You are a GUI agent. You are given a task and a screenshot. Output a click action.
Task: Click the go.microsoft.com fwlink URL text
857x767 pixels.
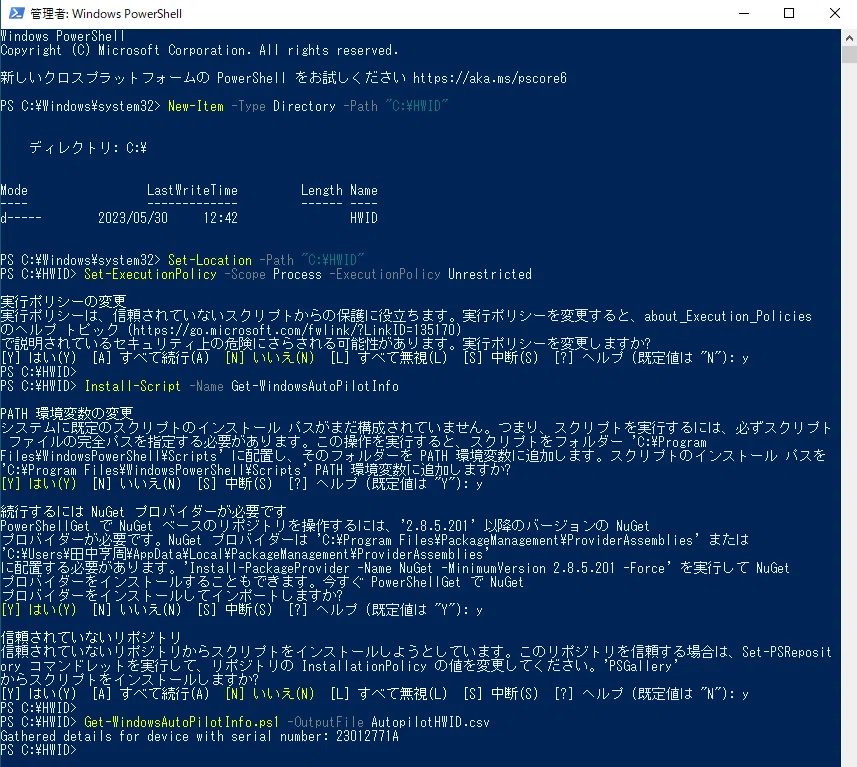[294, 330]
